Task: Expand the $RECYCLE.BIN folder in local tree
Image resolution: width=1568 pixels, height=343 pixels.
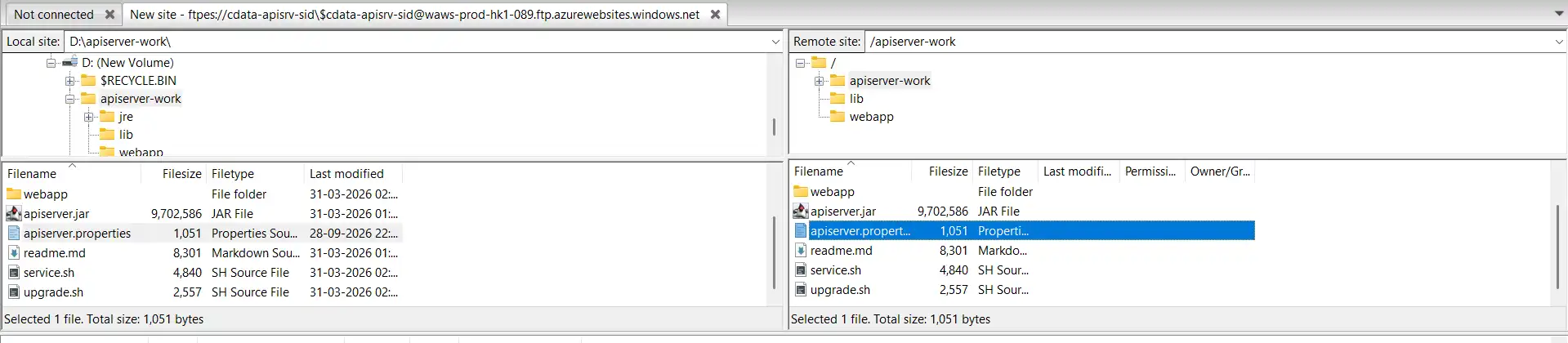Action: coord(70,81)
